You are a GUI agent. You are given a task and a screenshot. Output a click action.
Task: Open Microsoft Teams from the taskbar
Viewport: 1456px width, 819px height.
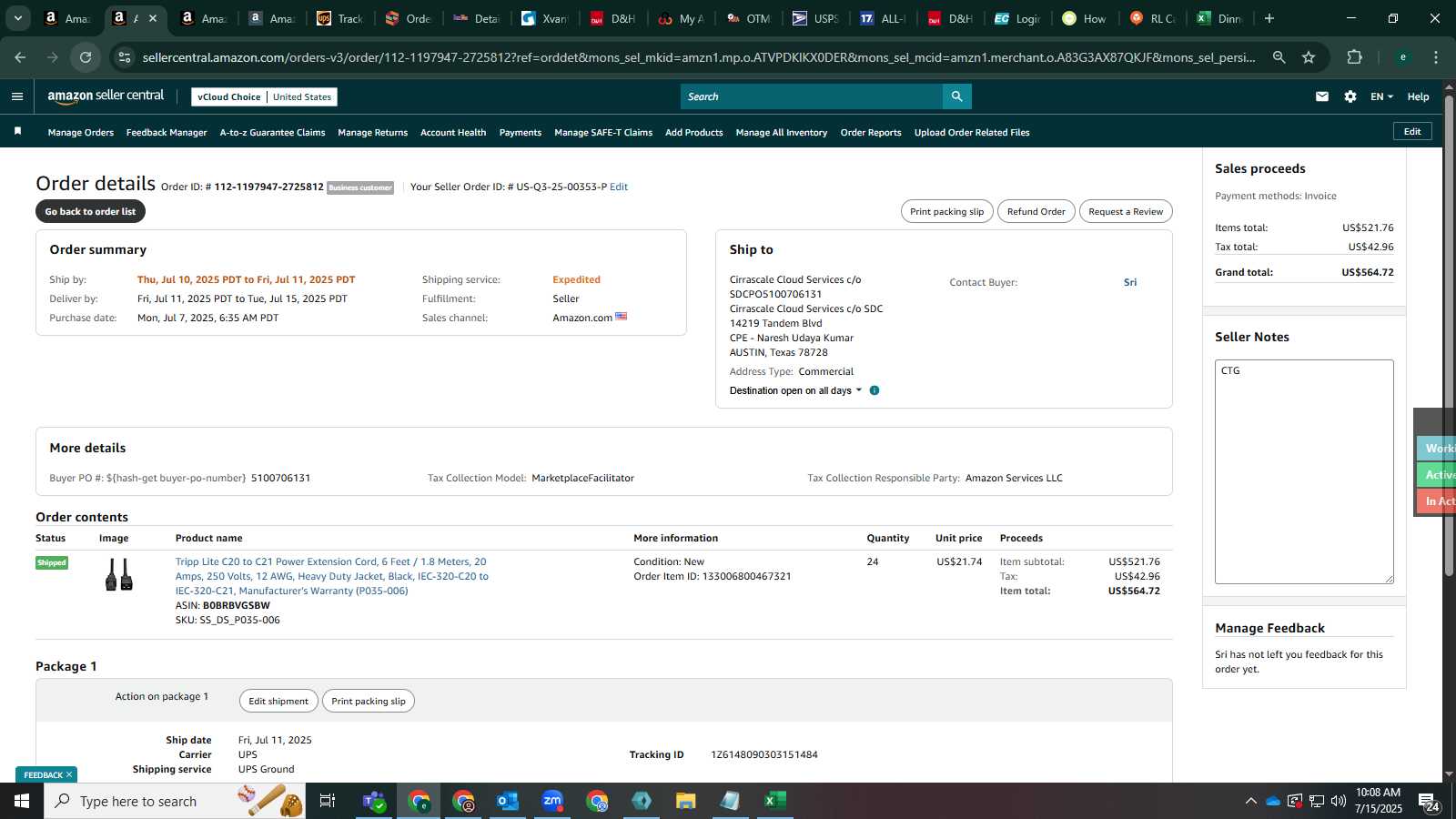(374, 801)
